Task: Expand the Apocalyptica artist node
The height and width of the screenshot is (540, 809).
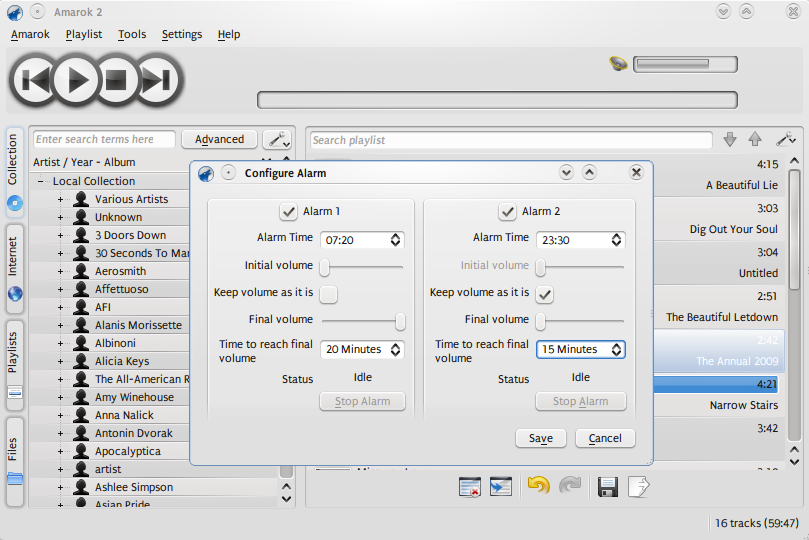Action: point(60,451)
